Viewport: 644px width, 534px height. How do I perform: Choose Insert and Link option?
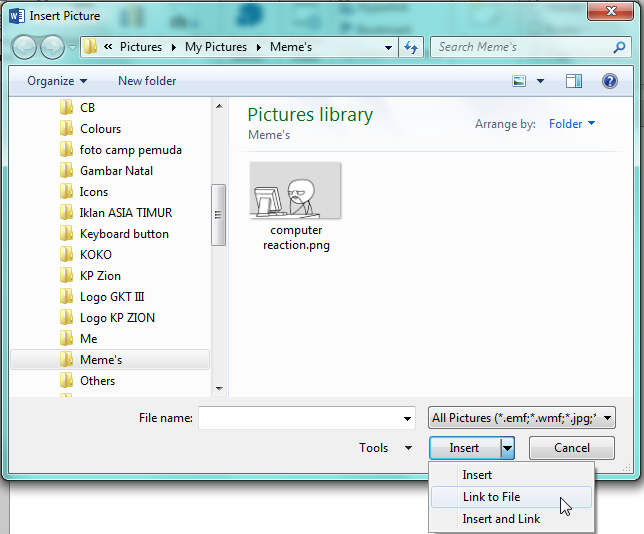point(511,519)
